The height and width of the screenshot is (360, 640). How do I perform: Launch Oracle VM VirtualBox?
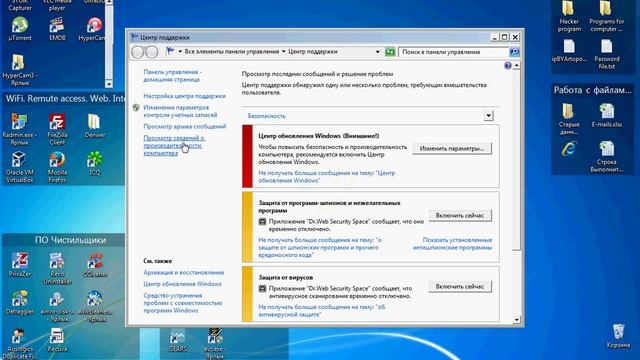coord(19,167)
